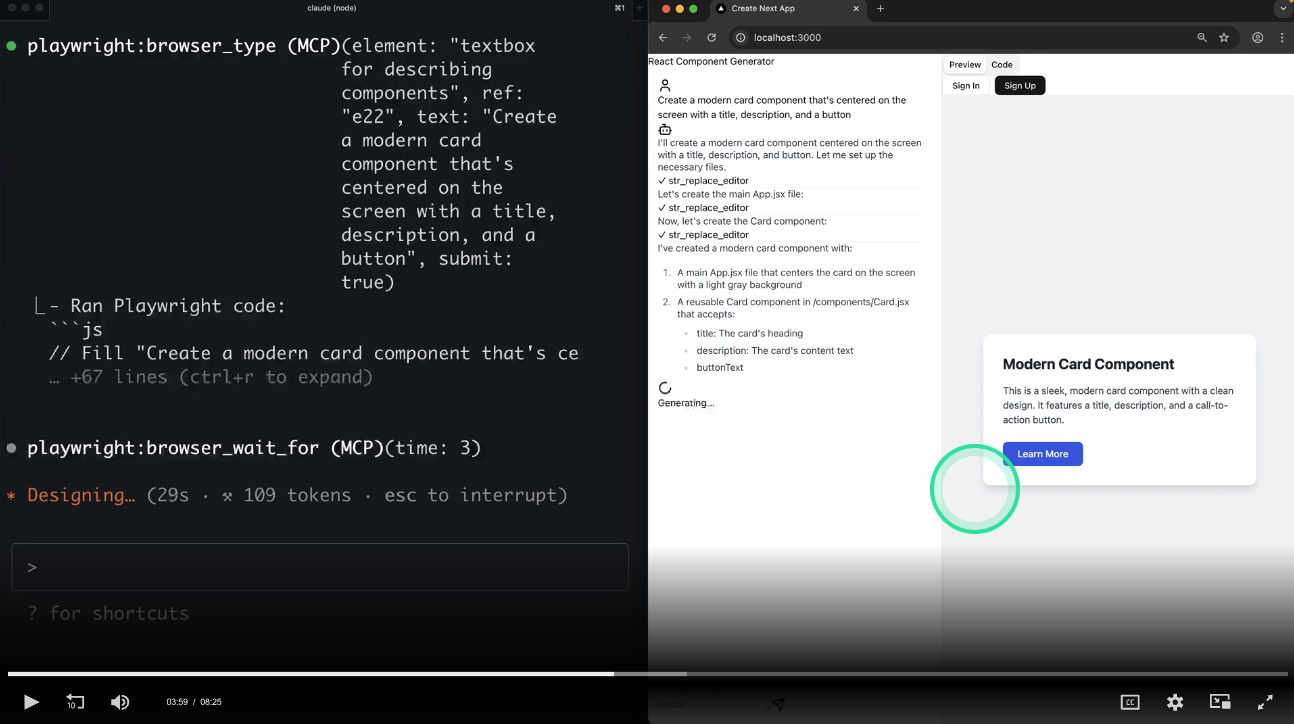The image size is (1294, 724).
Task: Click the React Component Generator title
Action: (711, 62)
